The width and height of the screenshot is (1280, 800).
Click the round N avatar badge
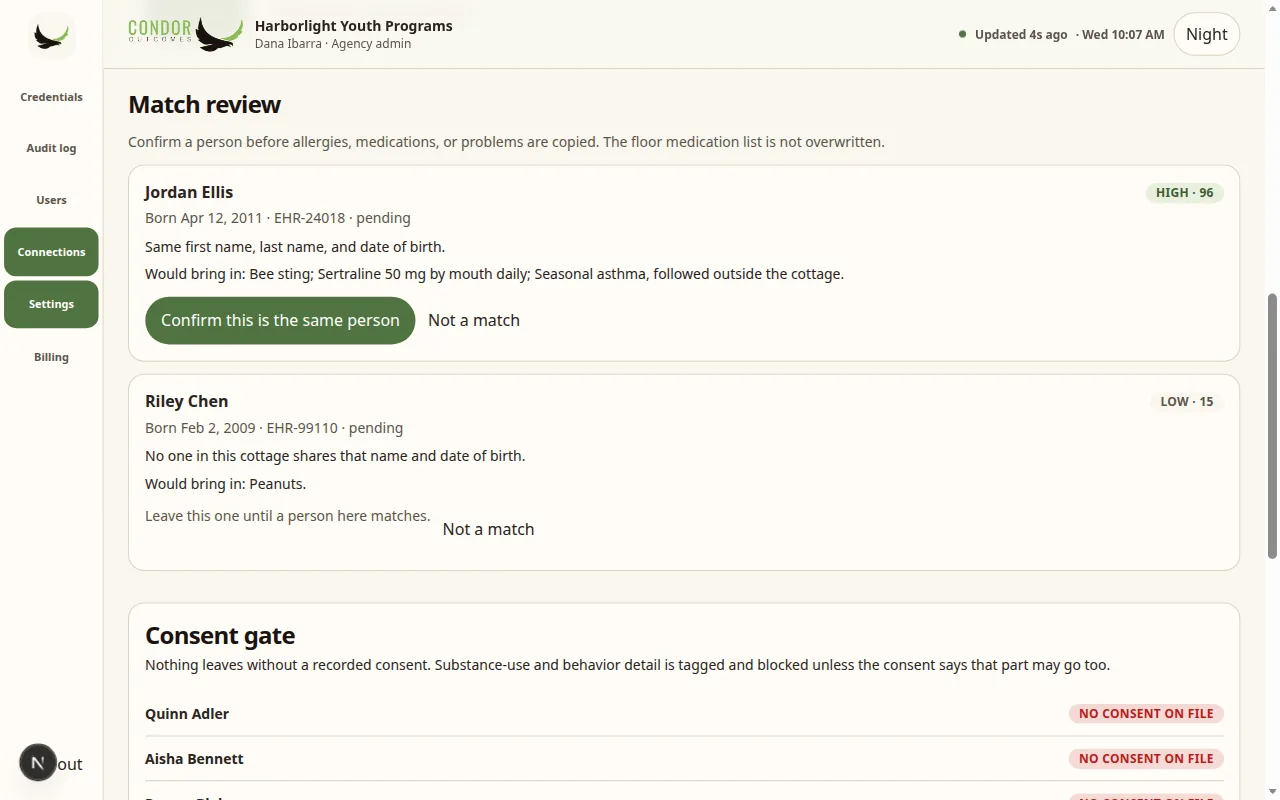38,763
